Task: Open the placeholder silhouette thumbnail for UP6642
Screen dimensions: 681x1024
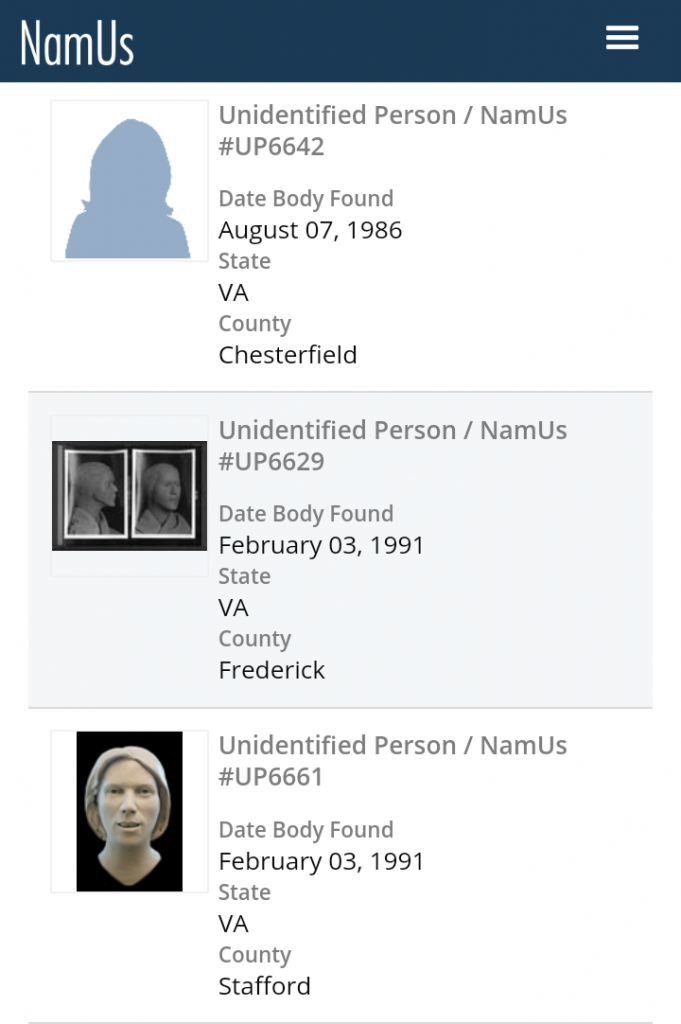Action: pyautogui.click(x=129, y=181)
